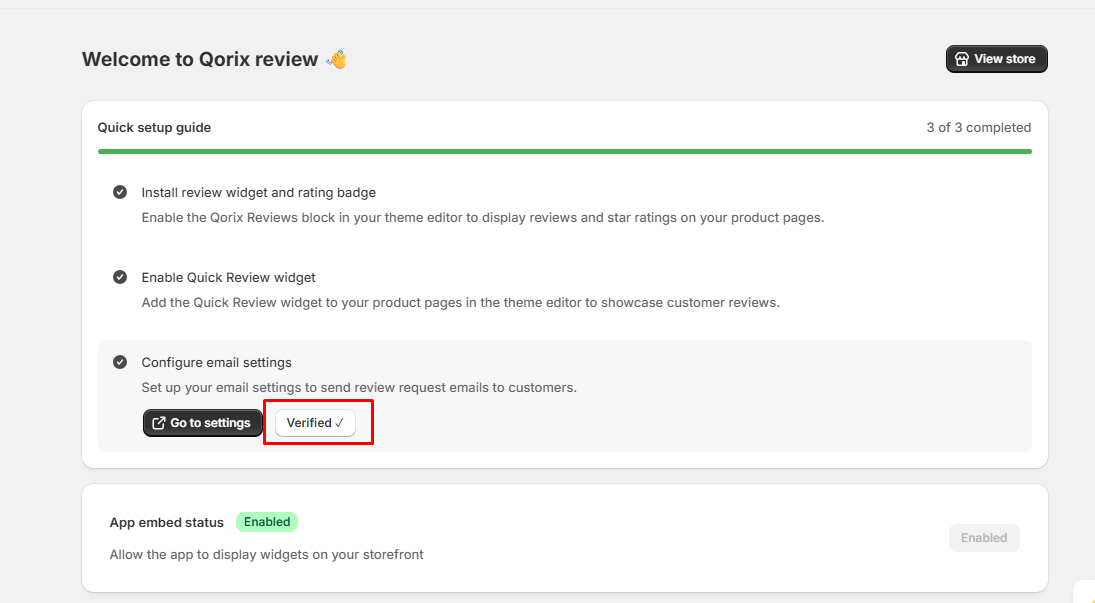
Task: Click the waving hand emoji
Action: 337,59
